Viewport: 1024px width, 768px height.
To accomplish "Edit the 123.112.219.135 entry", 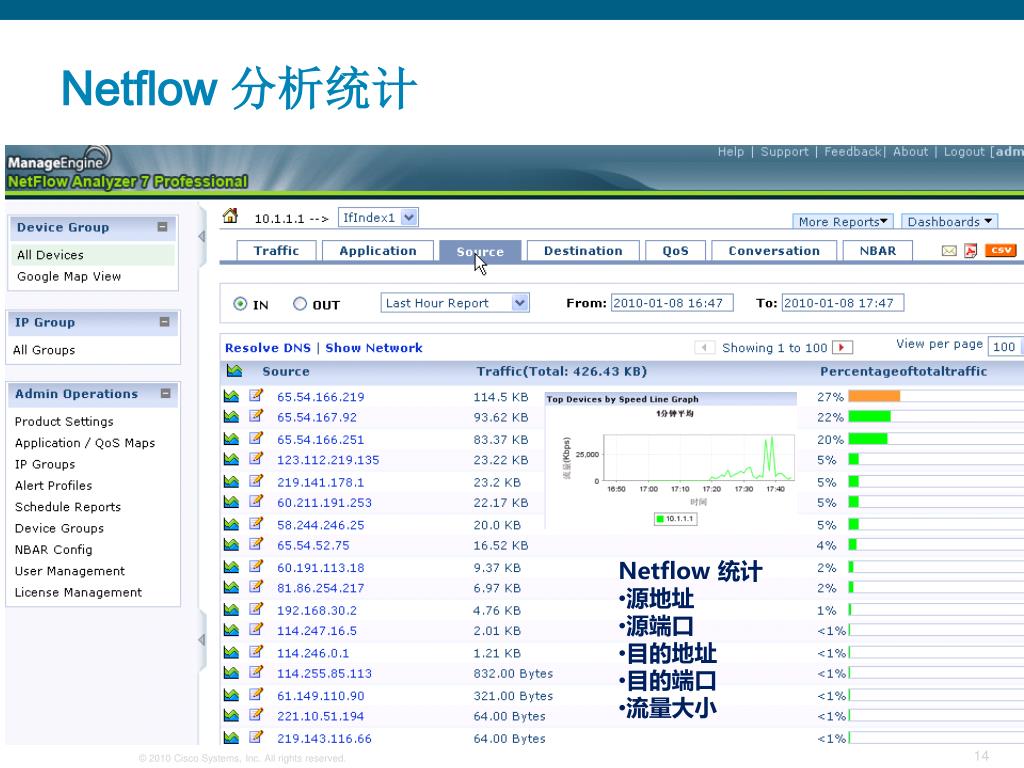I will click(256, 458).
